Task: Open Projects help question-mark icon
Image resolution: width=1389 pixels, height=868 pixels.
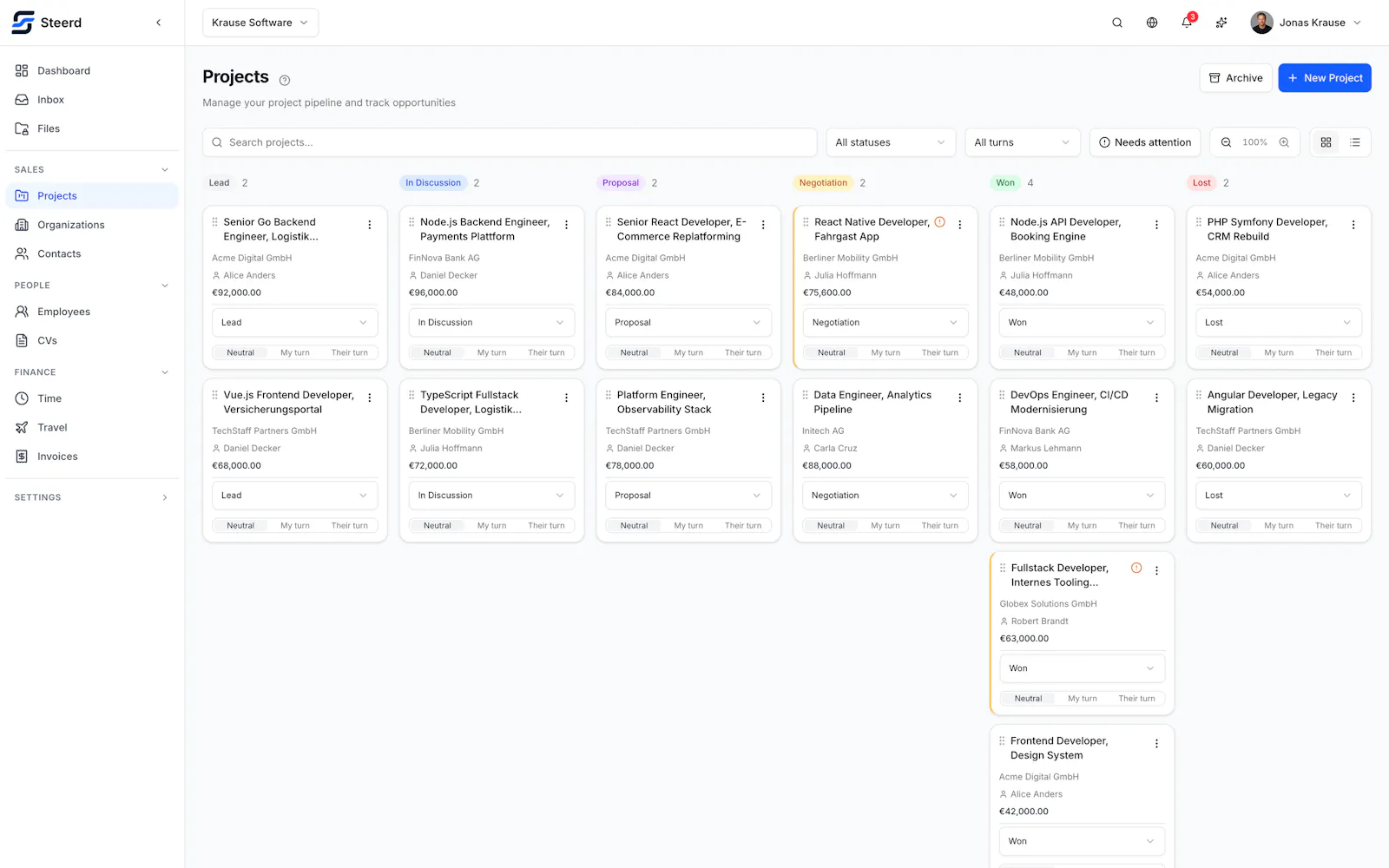Action: [x=285, y=80]
